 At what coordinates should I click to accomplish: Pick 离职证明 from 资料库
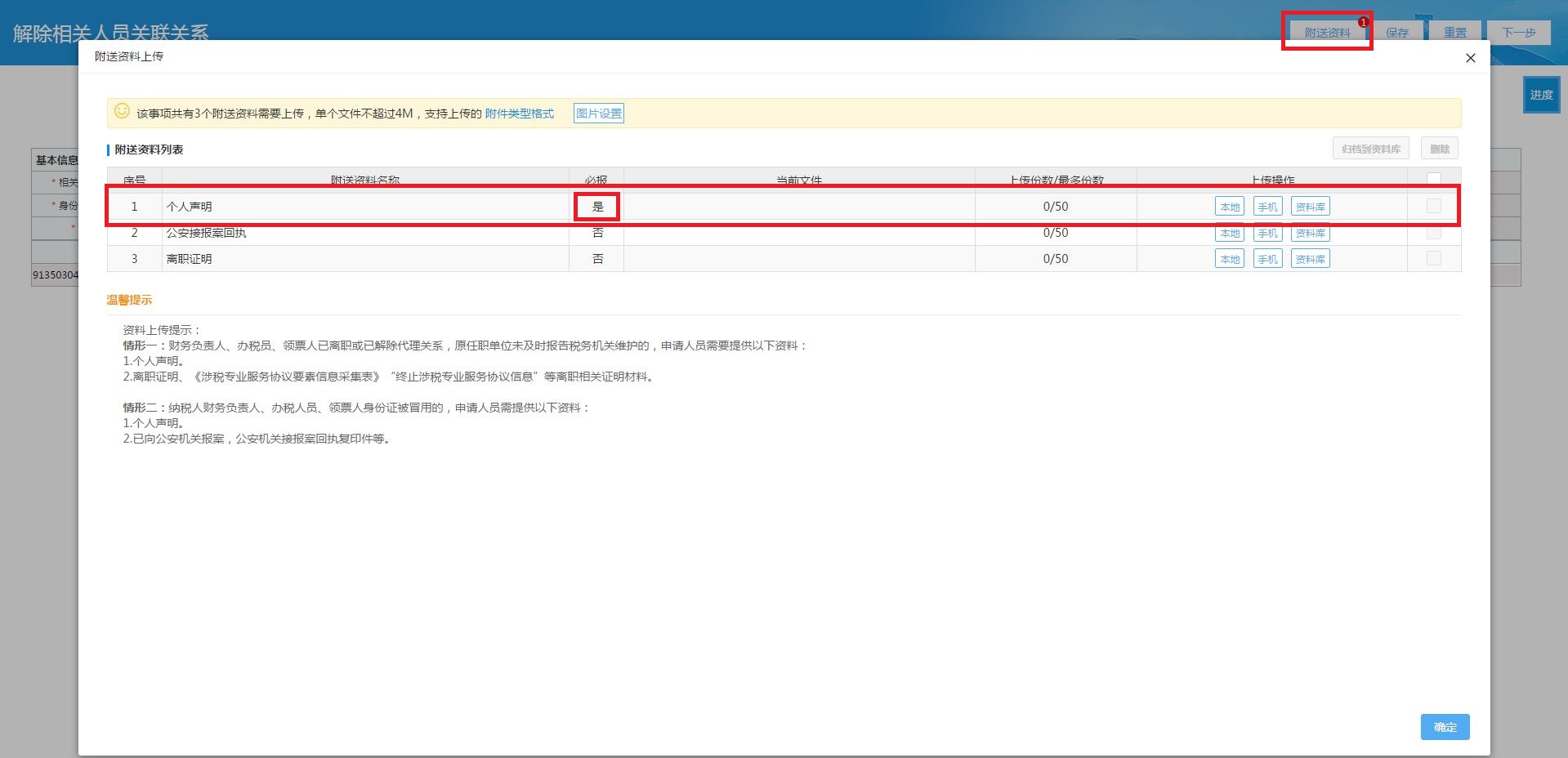coord(1310,259)
